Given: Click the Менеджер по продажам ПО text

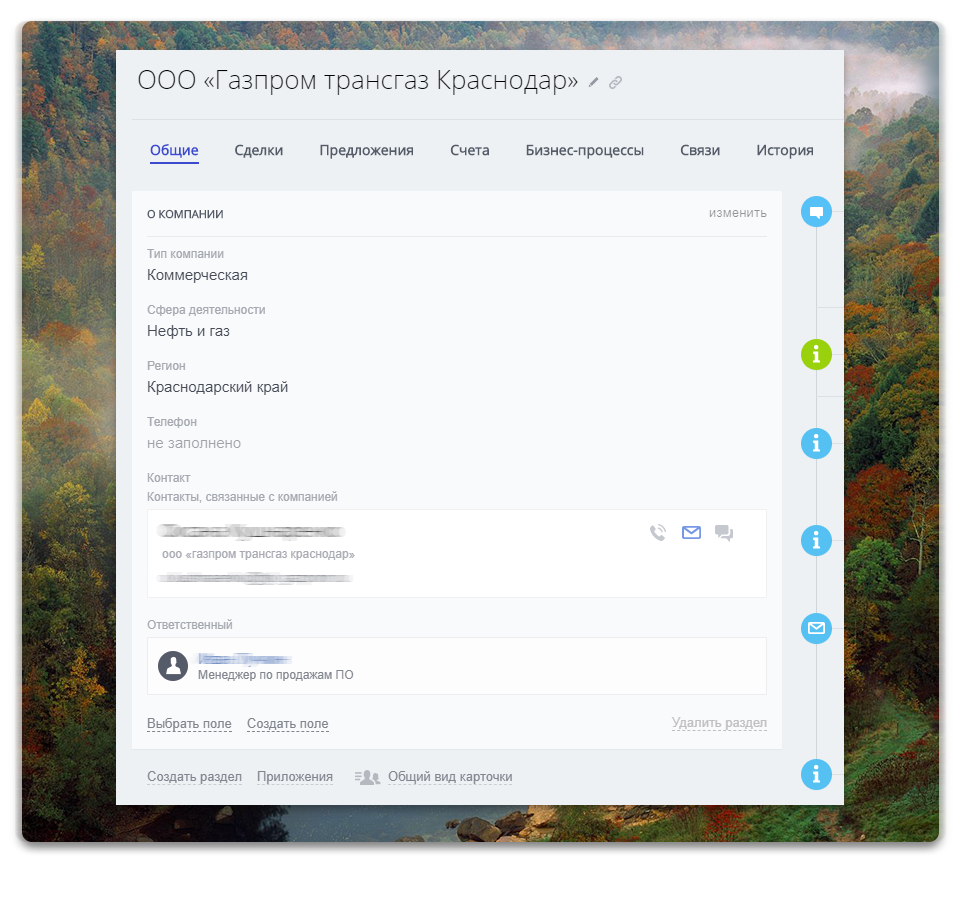Looking at the screenshot, I should (x=276, y=675).
